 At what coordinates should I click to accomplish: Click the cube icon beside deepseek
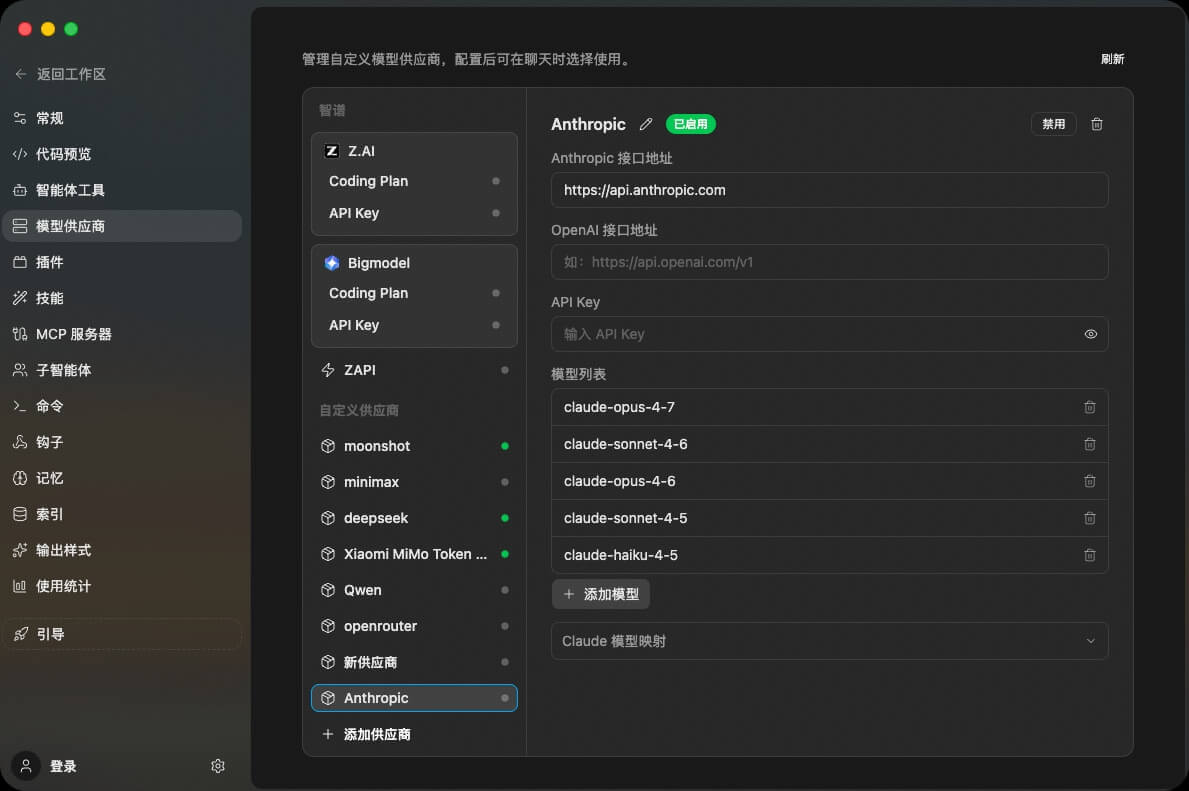point(328,518)
